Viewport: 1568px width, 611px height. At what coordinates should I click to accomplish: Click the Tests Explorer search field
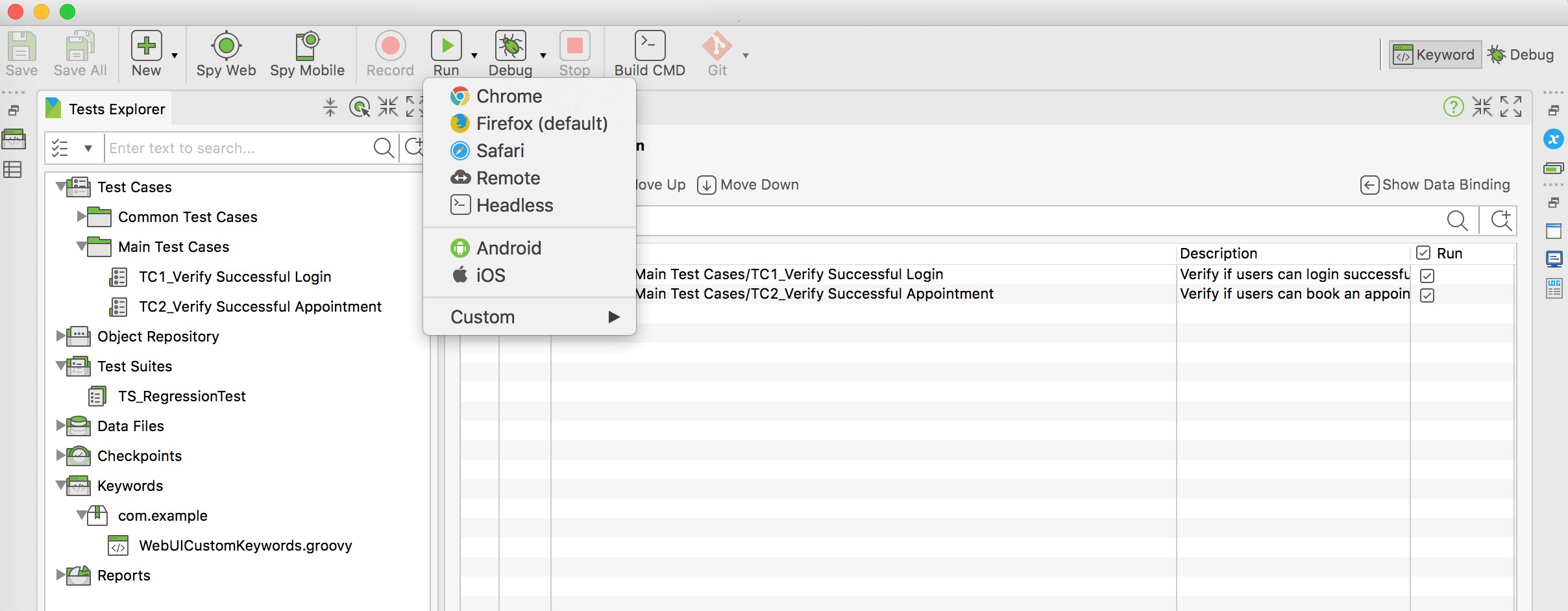click(x=238, y=148)
